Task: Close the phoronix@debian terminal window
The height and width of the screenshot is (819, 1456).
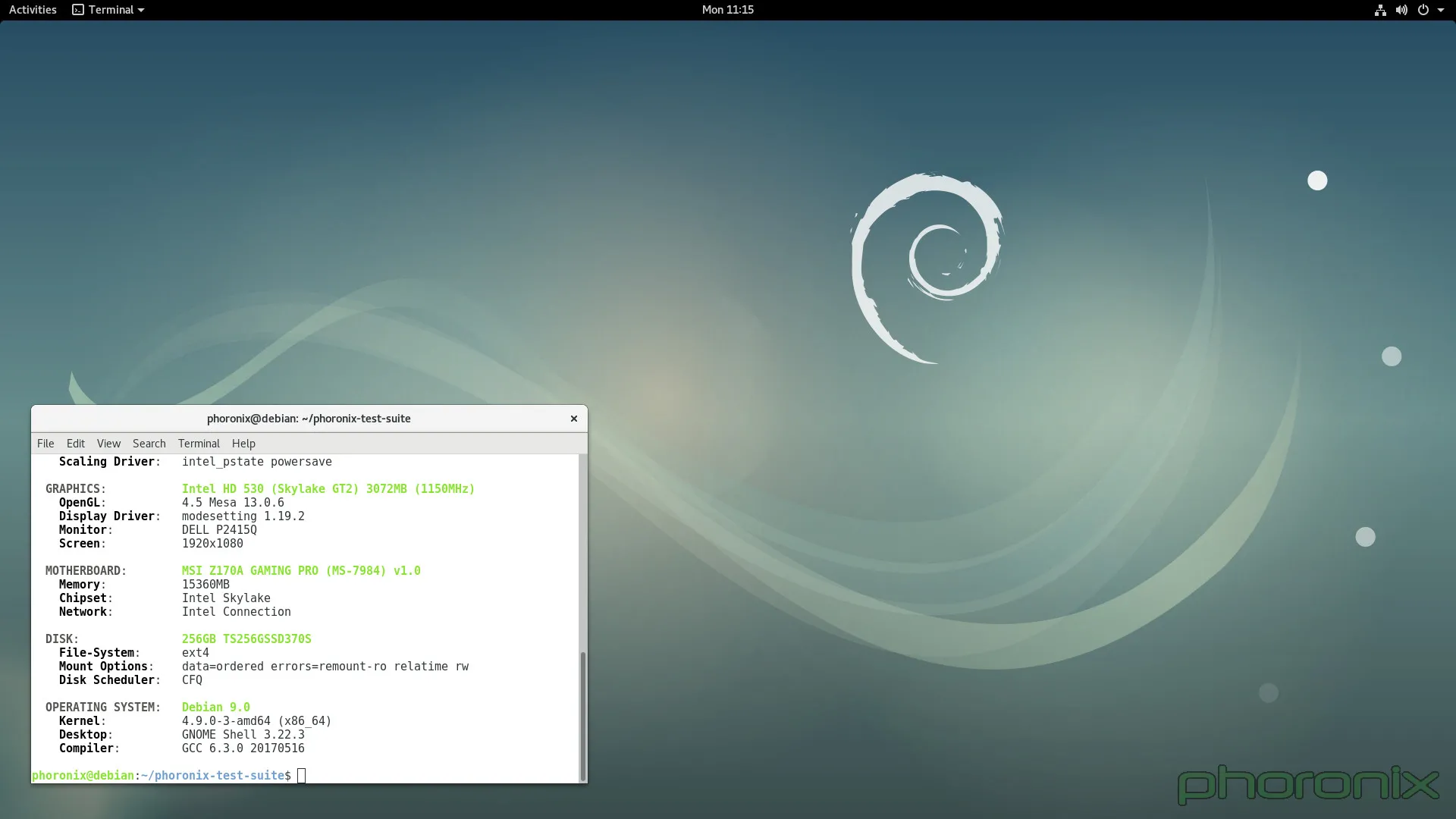Action: pos(574,419)
